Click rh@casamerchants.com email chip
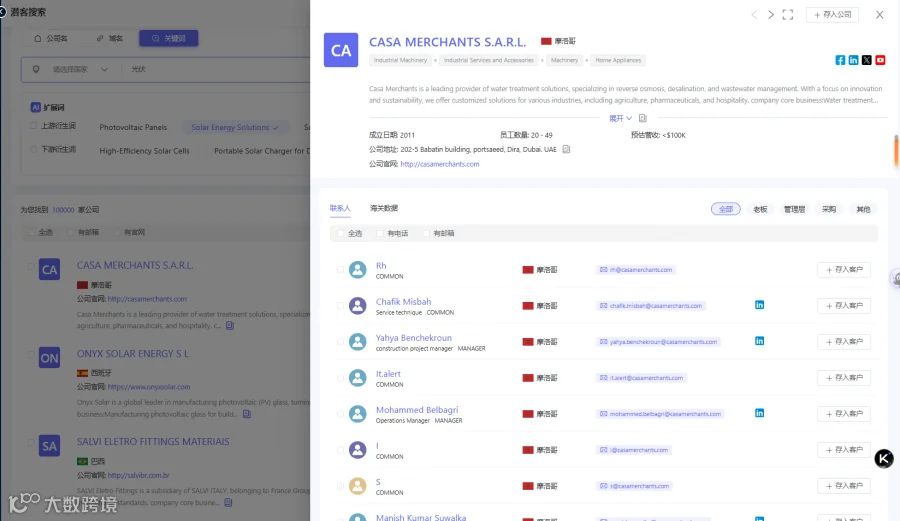 click(635, 270)
